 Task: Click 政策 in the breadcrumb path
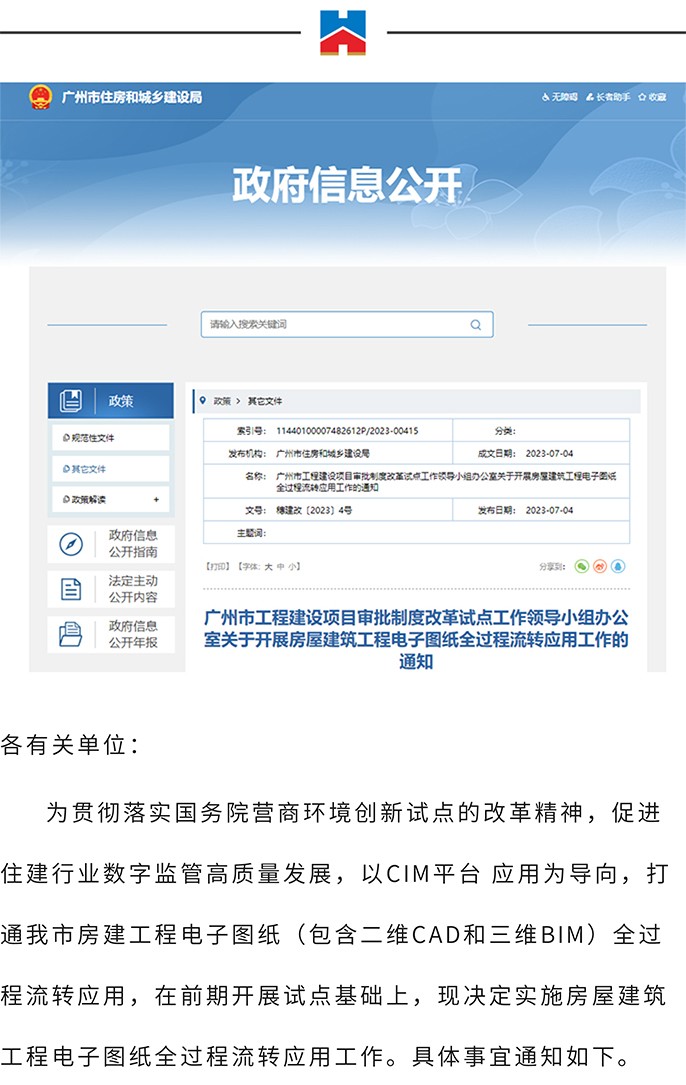point(221,401)
